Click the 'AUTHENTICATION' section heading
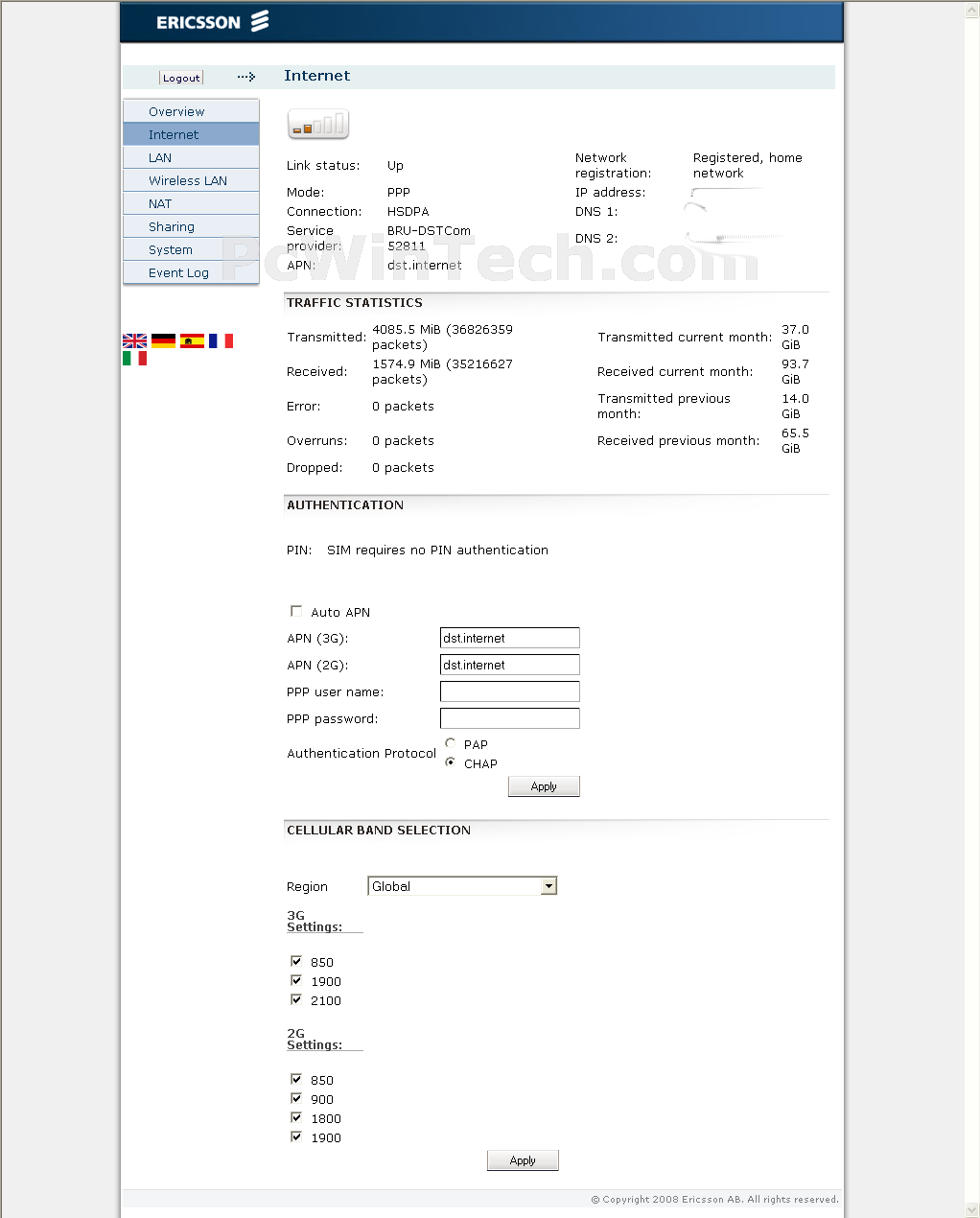This screenshot has height=1218, width=980. 345,504
